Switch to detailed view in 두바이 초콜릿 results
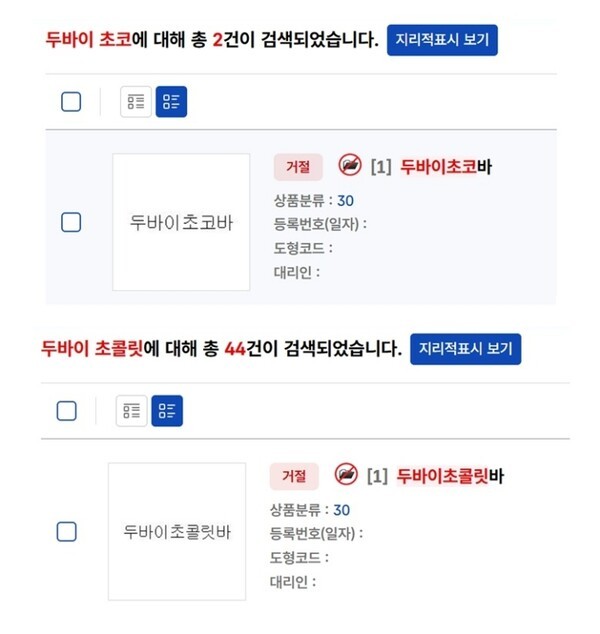This screenshot has height=634, width=600. [x=167, y=411]
